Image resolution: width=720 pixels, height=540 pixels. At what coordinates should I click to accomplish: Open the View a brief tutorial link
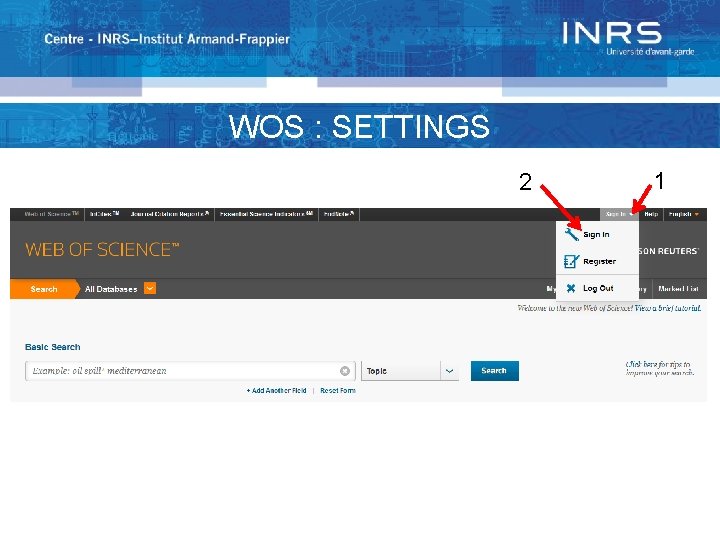coord(668,308)
